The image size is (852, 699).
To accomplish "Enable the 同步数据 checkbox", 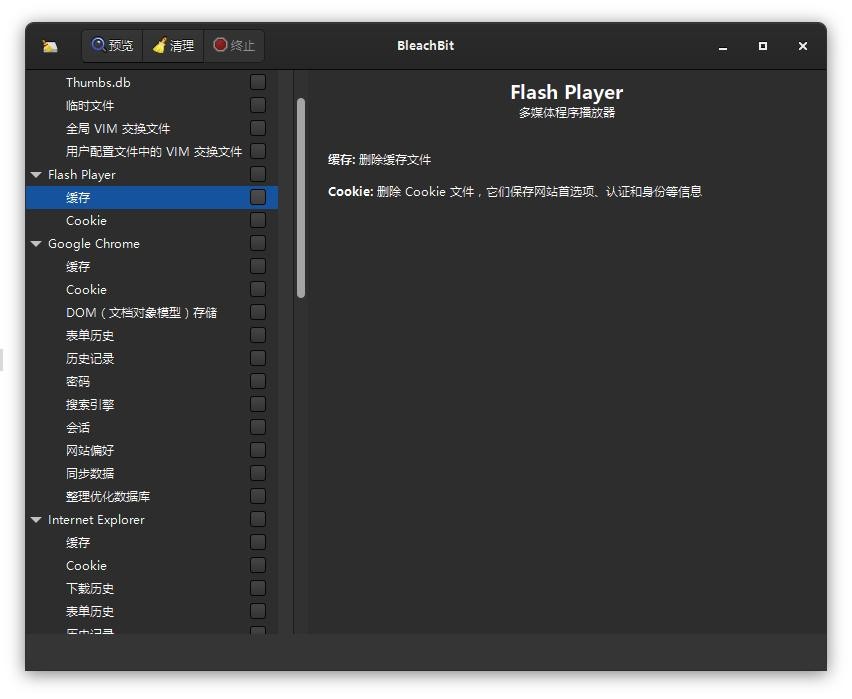I will 258,474.
